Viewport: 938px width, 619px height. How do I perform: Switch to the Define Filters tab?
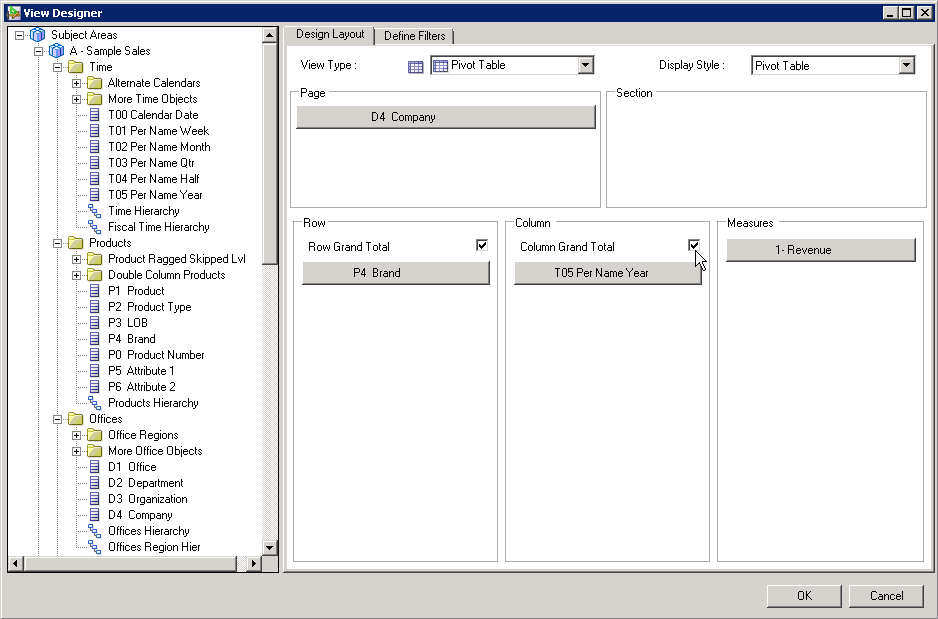[415, 34]
